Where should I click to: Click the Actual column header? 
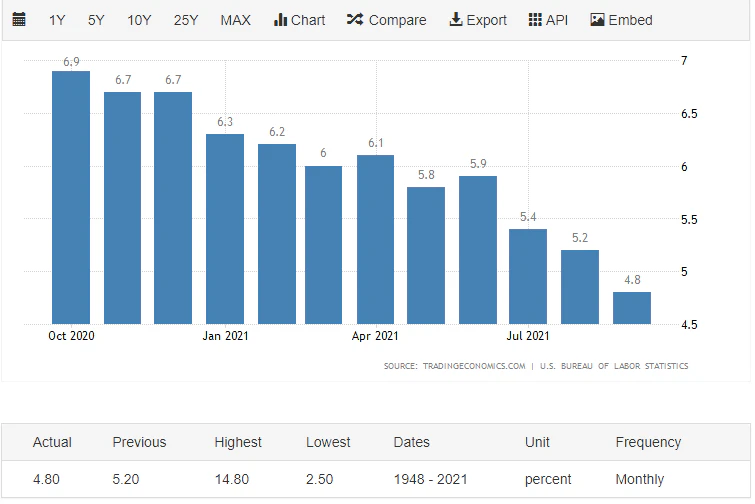(52, 442)
